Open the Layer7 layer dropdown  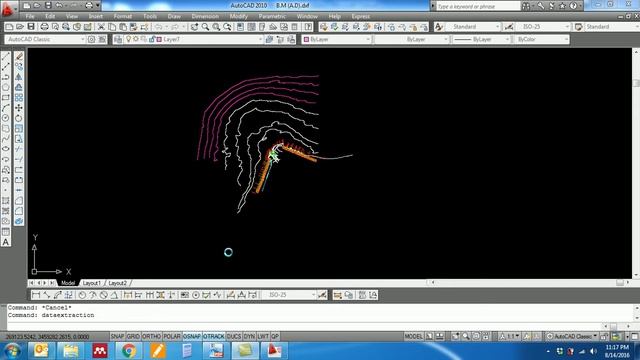click(x=192, y=39)
